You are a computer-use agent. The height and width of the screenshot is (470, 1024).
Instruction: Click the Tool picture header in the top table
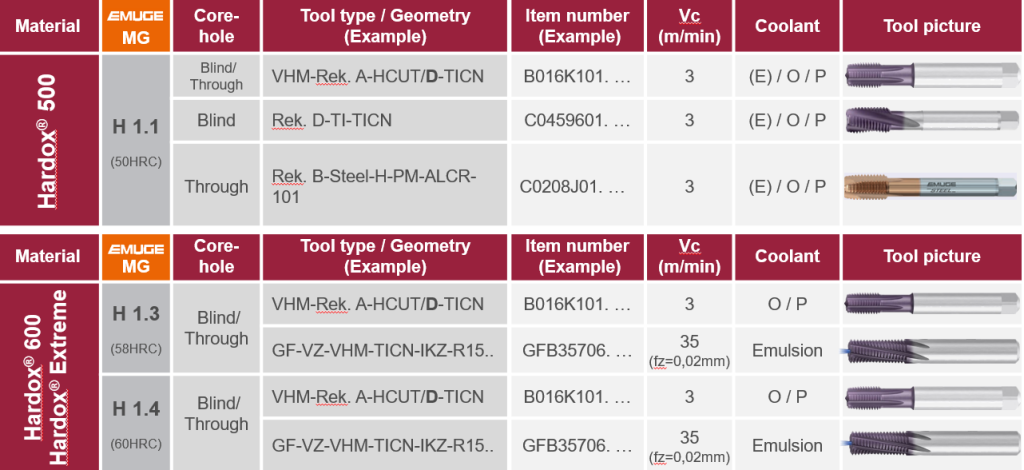pyautogui.click(x=931, y=26)
